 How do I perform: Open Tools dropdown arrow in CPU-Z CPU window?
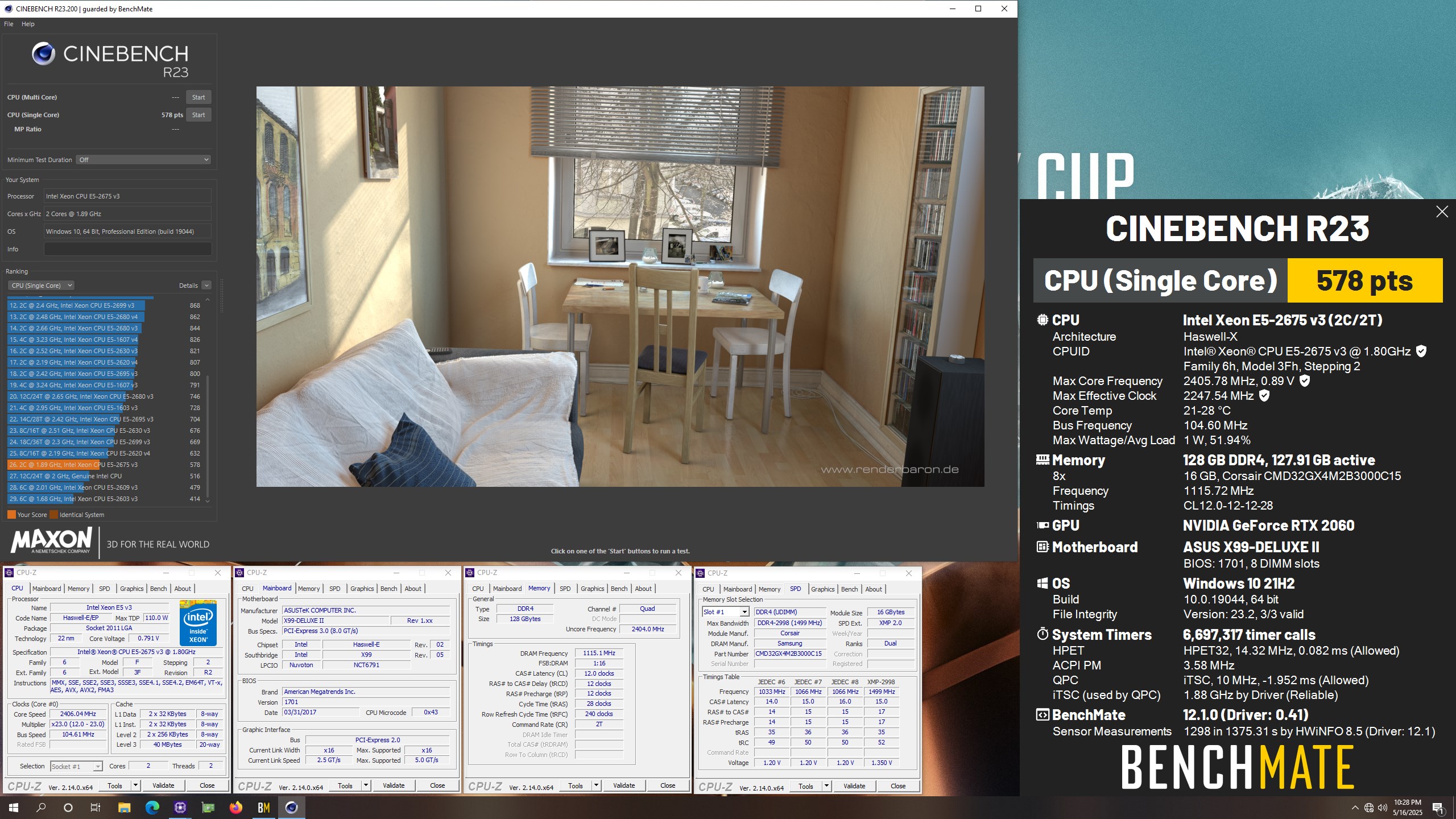[x=135, y=785]
